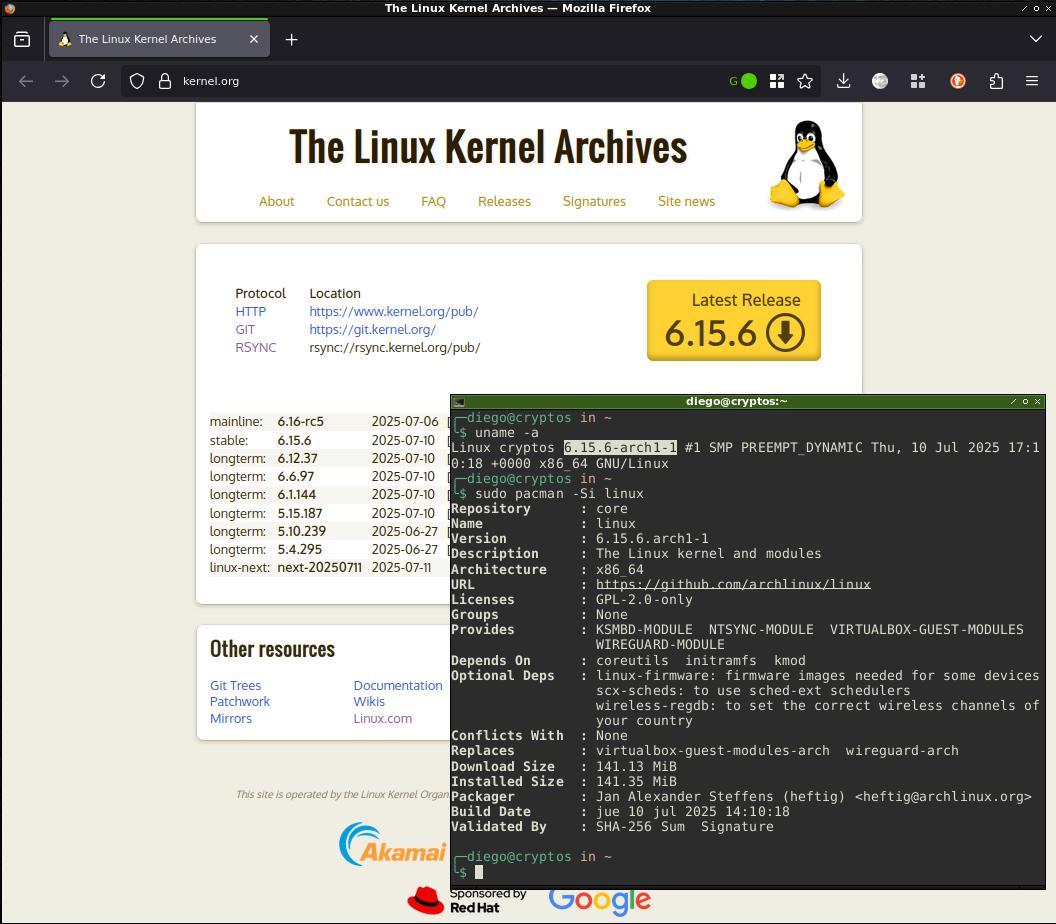This screenshot has width=1056, height=924.
Task: Open the FAQ menu link
Action: click(x=433, y=201)
